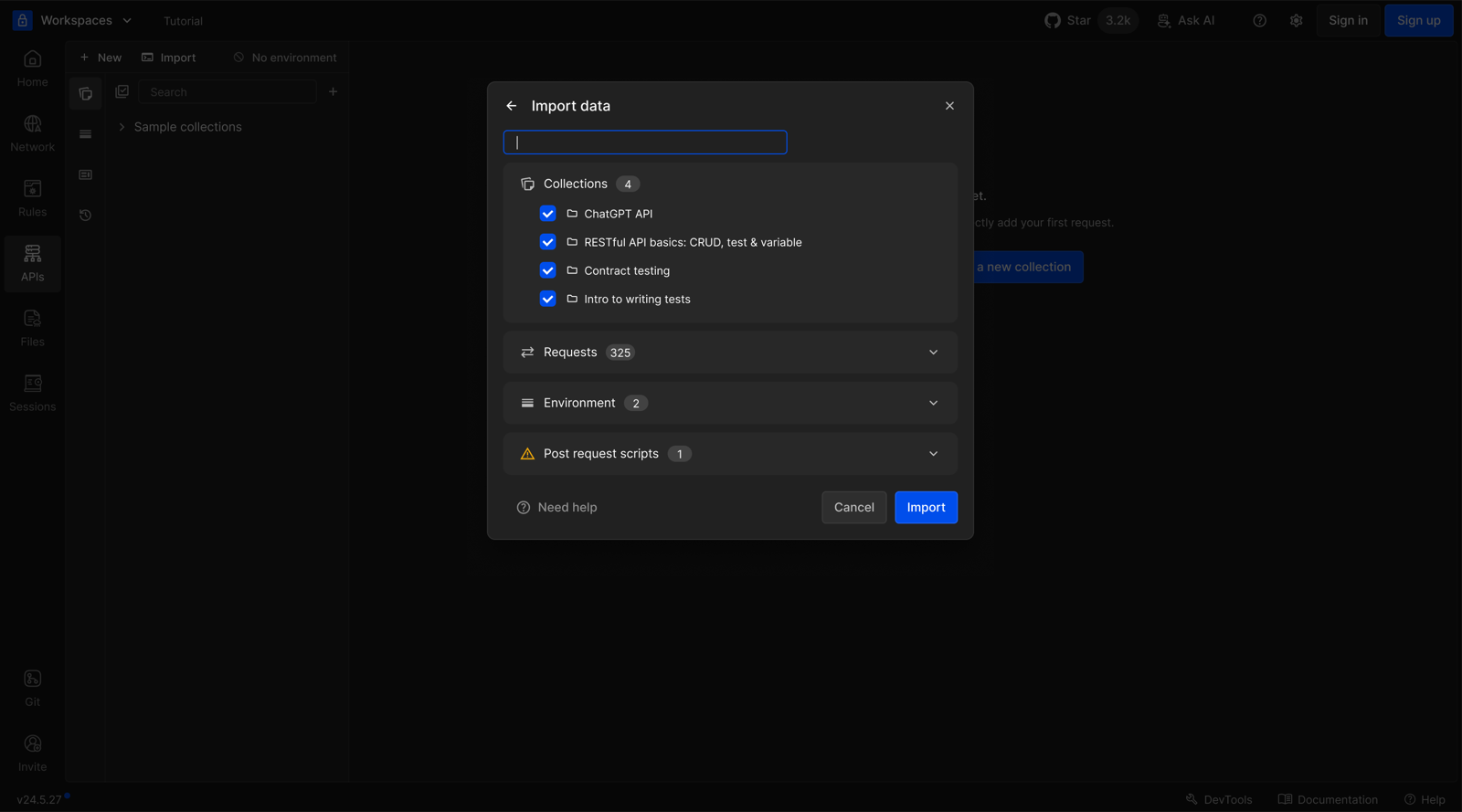
Task: Select the environments panel icon
Action: click(x=85, y=134)
